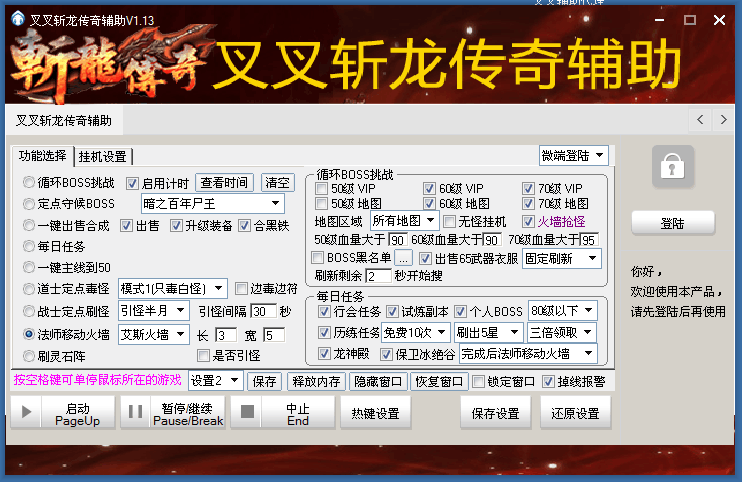Image resolution: width=742 pixels, height=482 pixels.
Task: Click the app logo in title bar
Action: click(18, 19)
